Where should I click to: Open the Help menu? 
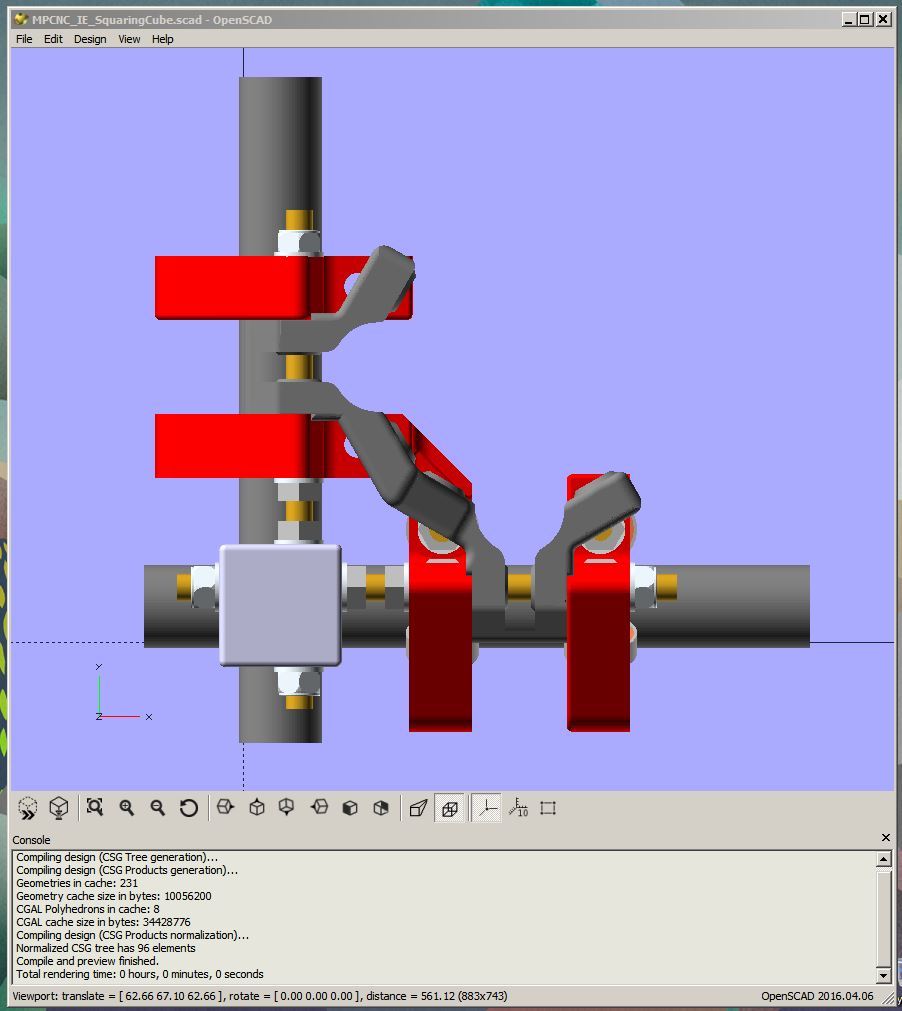click(162, 39)
